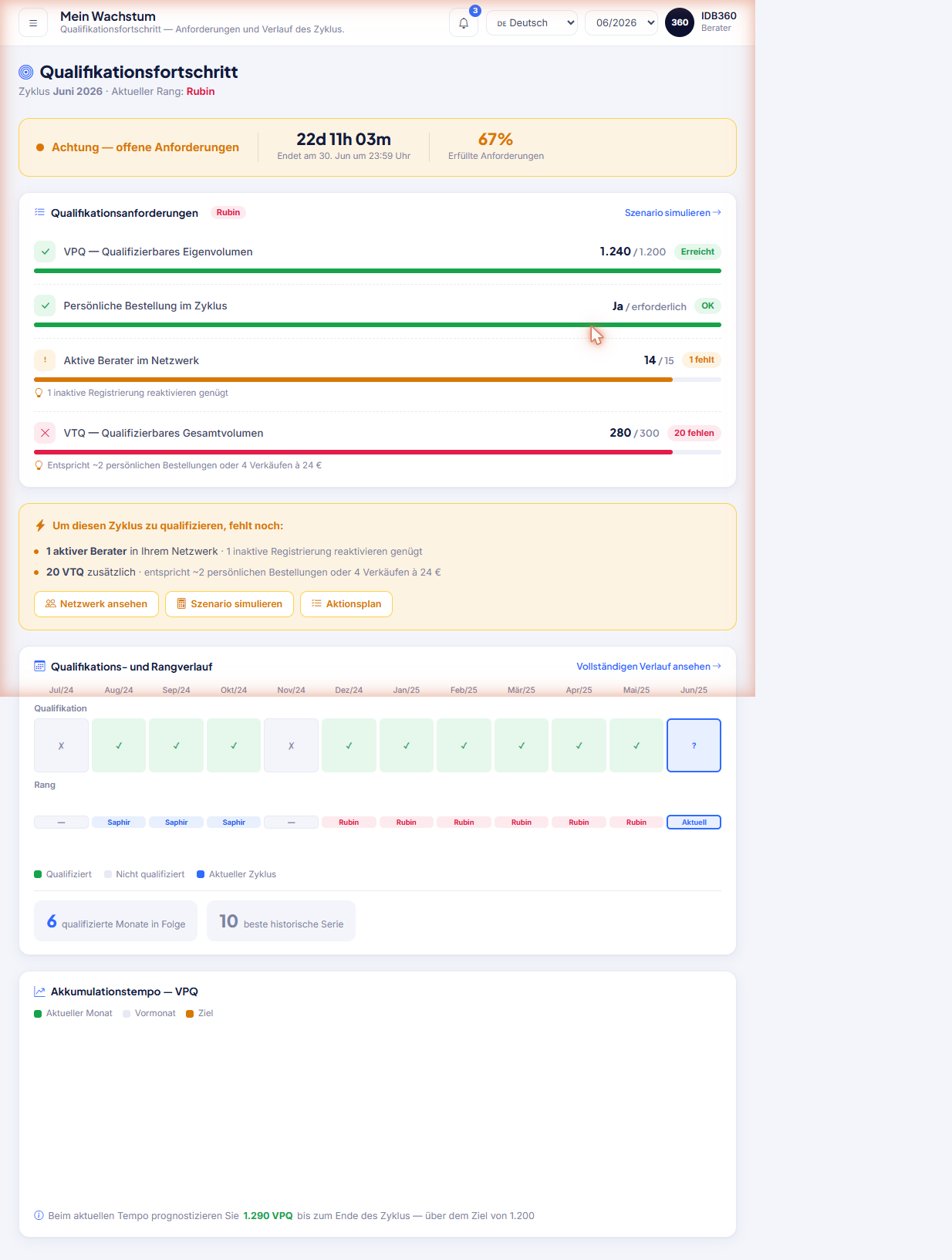
Task: Click the 360 user avatar
Action: click(x=680, y=22)
